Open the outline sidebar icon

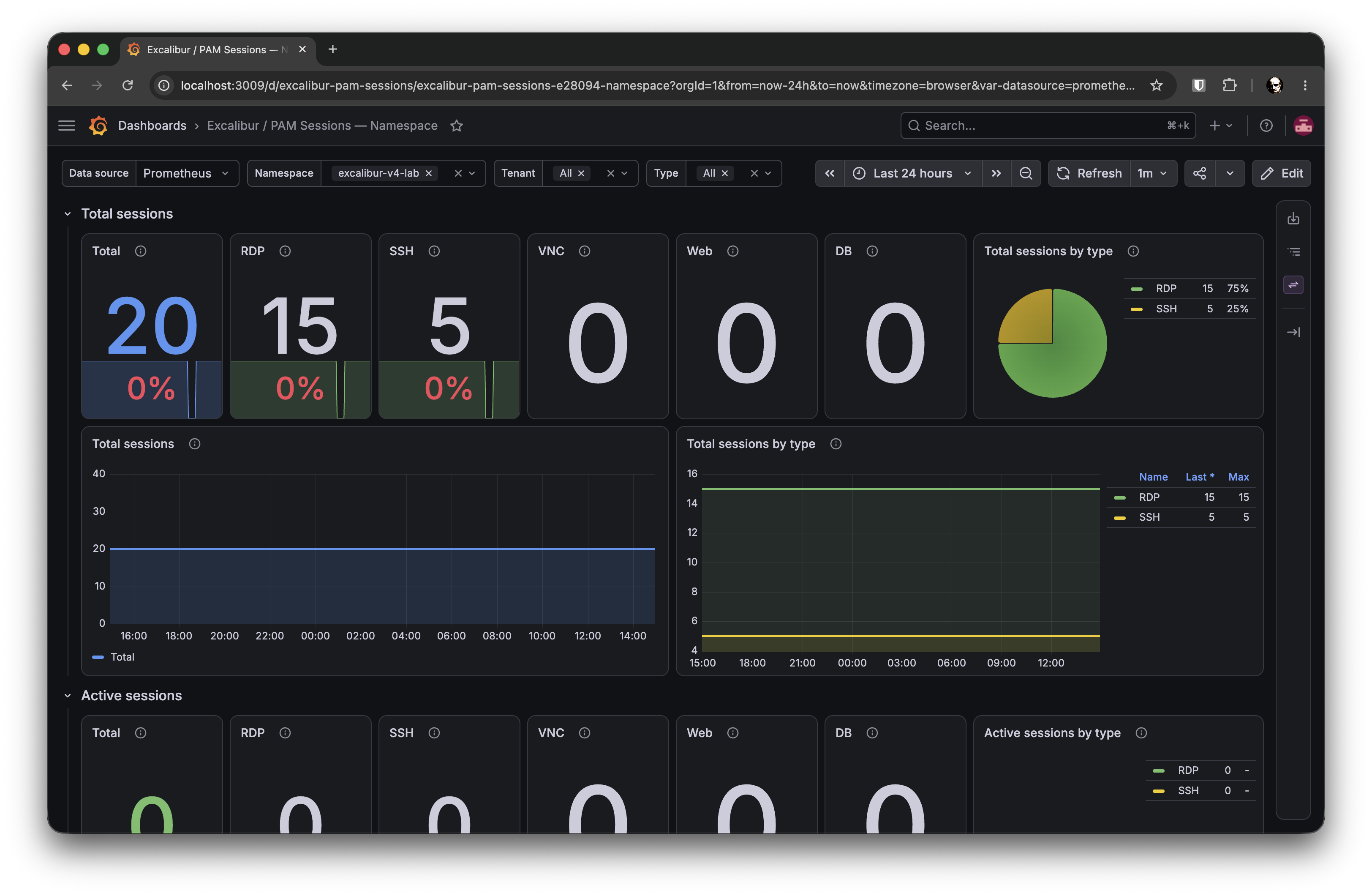pyautogui.click(x=1293, y=251)
